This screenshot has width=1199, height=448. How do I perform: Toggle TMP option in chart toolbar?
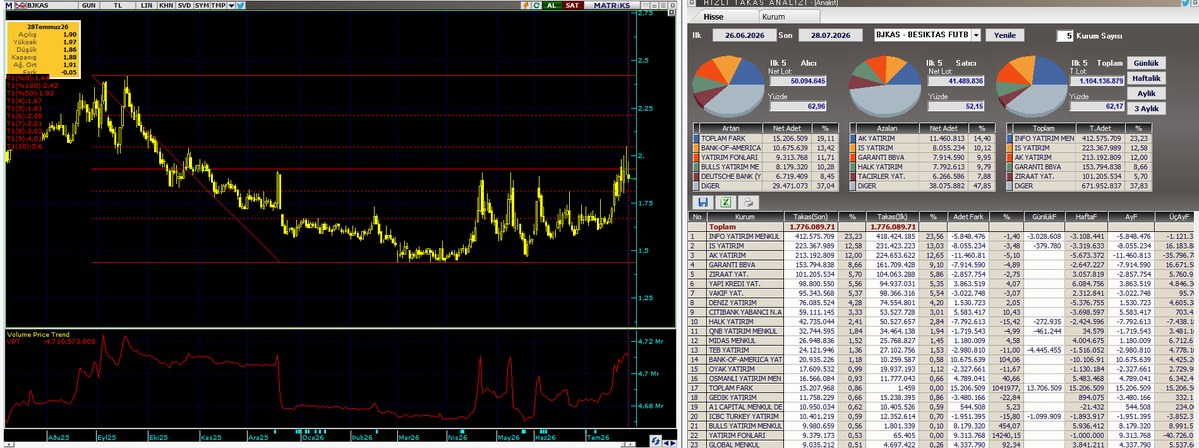coord(219,5)
